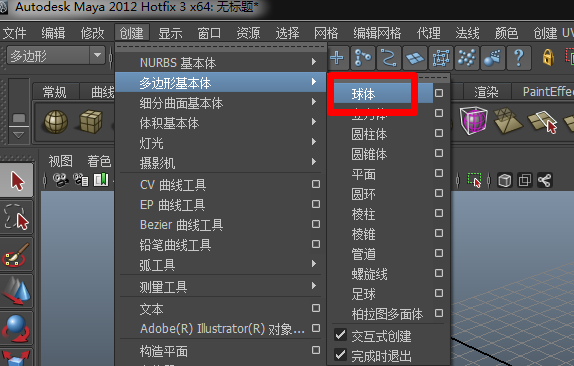574x366 pixels.
Task: Click the question mark help icon
Action: pos(518,57)
